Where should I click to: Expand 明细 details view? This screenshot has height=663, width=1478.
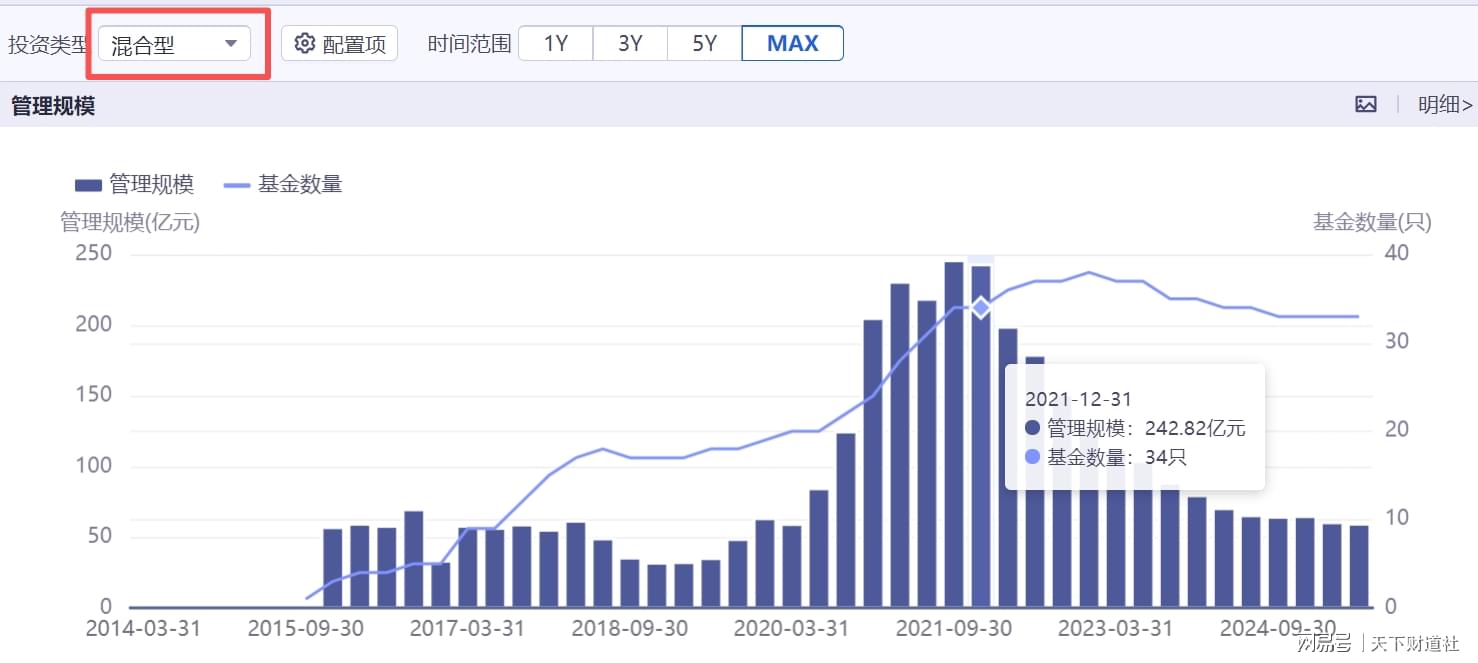point(1445,104)
